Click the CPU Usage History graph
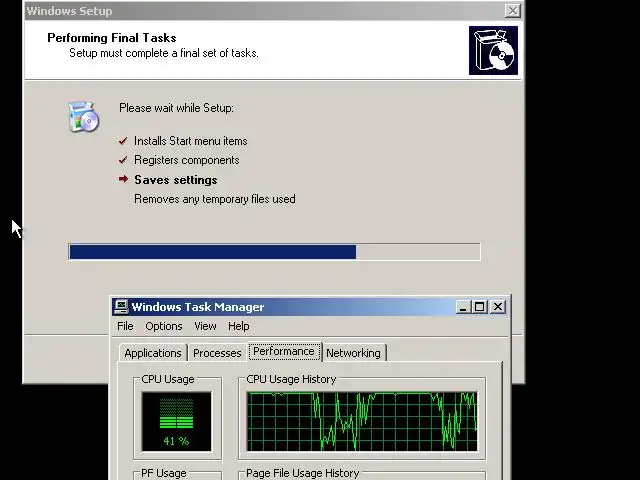 pos(362,422)
